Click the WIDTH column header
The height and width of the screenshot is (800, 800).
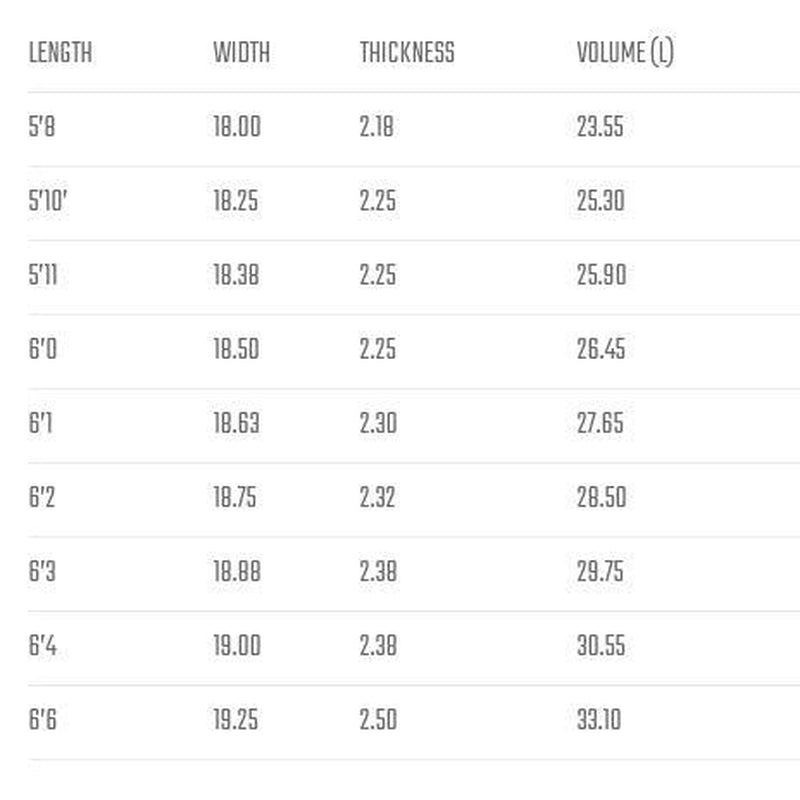[x=241, y=53]
